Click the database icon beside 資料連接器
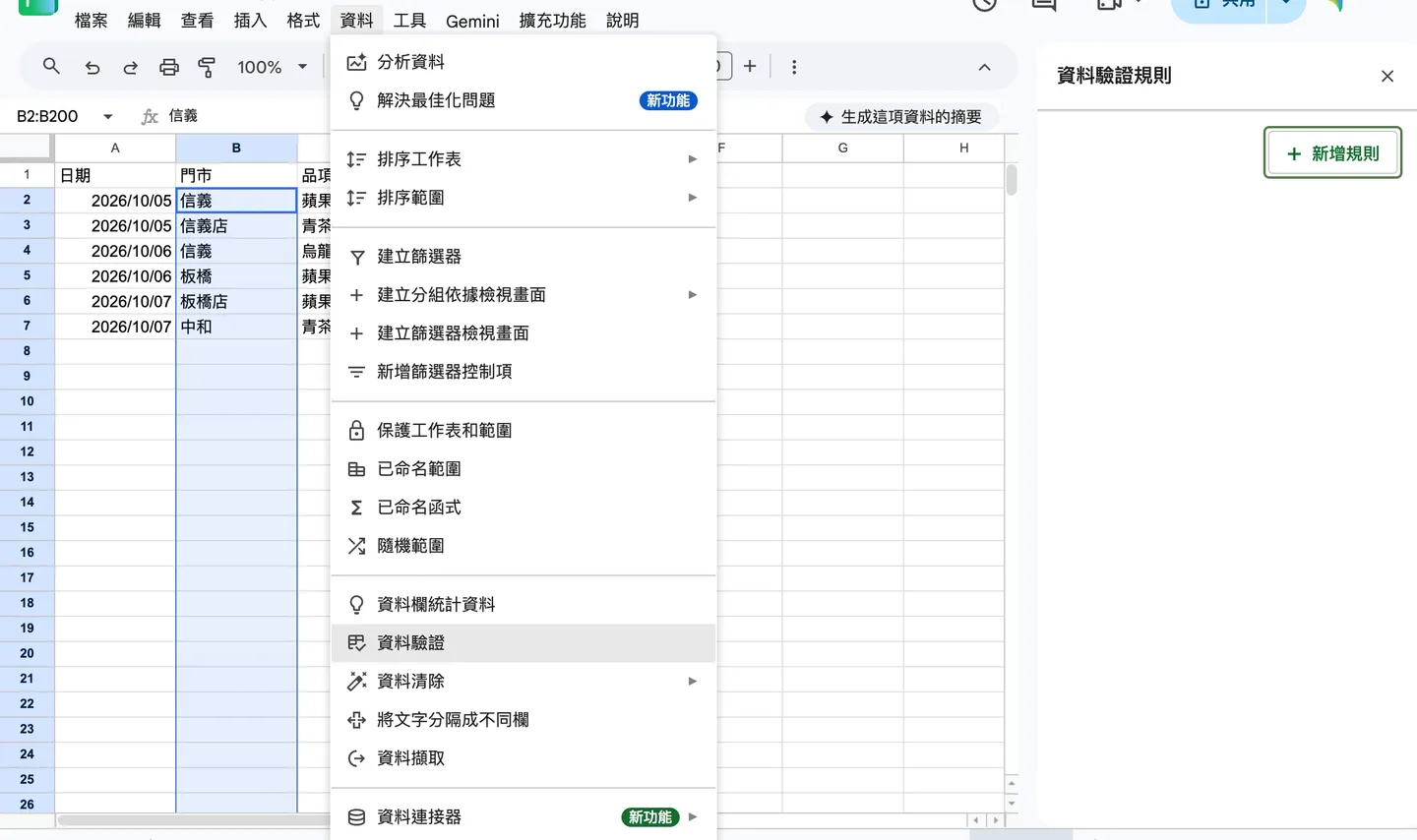This screenshot has width=1417, height=840. point(357,817)
